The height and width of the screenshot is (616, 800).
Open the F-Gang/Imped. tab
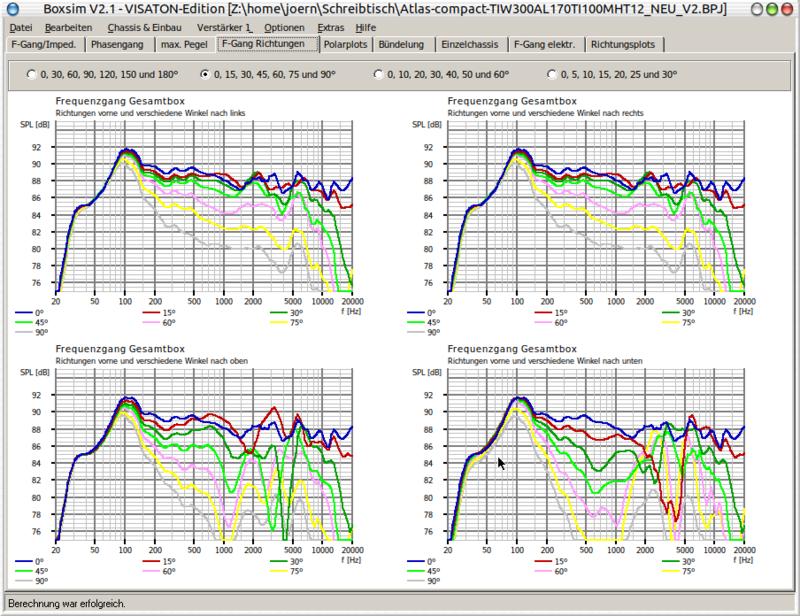(x=43, y=44)
